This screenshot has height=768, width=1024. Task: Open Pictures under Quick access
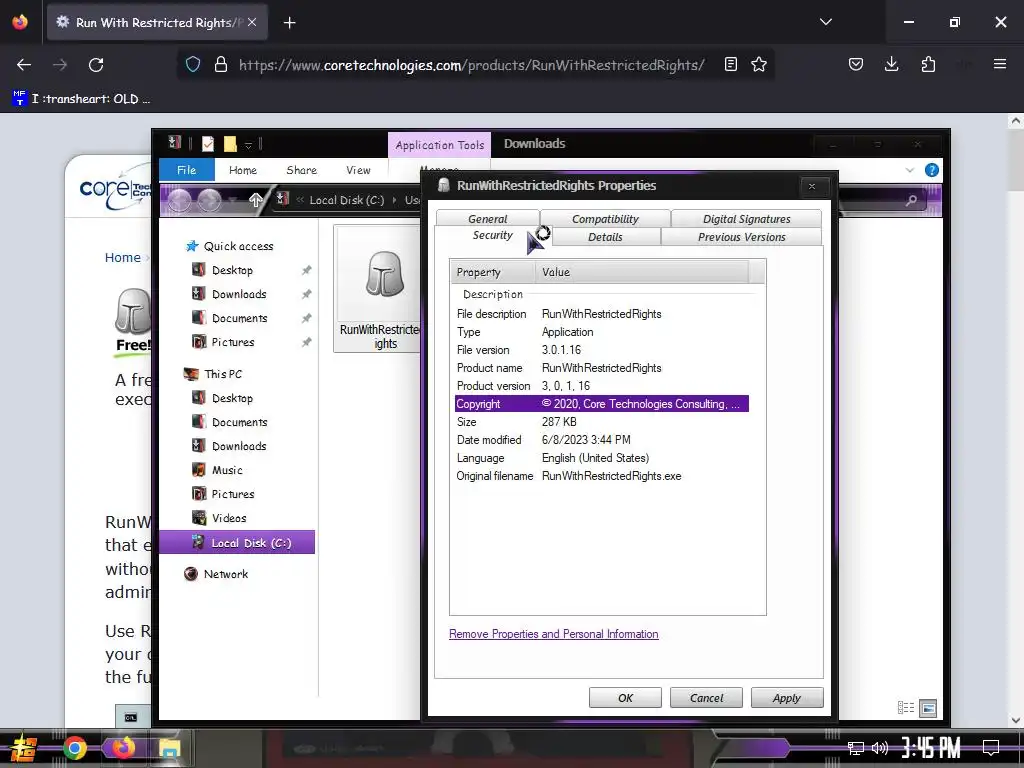[232, 342]
